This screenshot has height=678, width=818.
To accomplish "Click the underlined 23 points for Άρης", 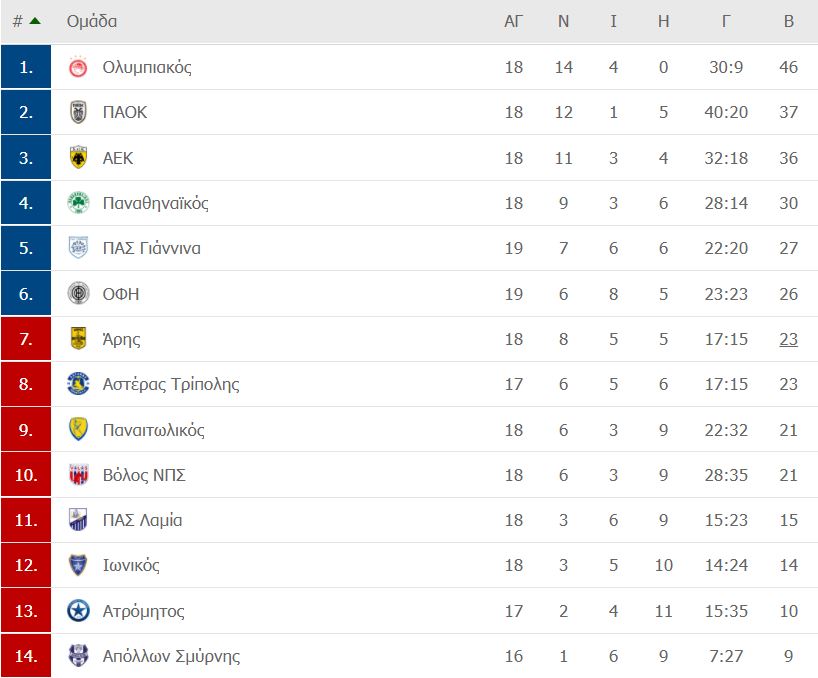I will (x=789, y=339).
